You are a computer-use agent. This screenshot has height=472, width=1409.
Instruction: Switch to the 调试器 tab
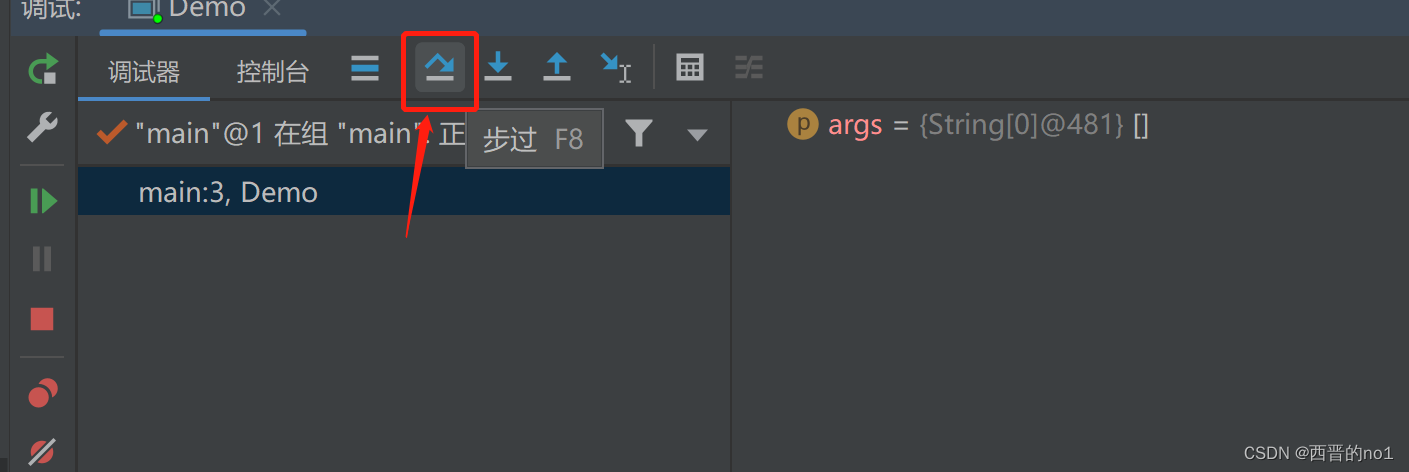(144, 72)
